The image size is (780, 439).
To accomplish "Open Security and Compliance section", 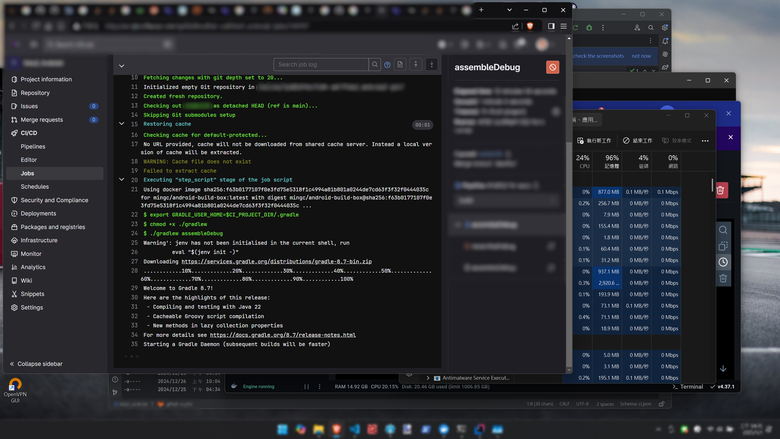I will pyautogui.click(x=49, y=200).
